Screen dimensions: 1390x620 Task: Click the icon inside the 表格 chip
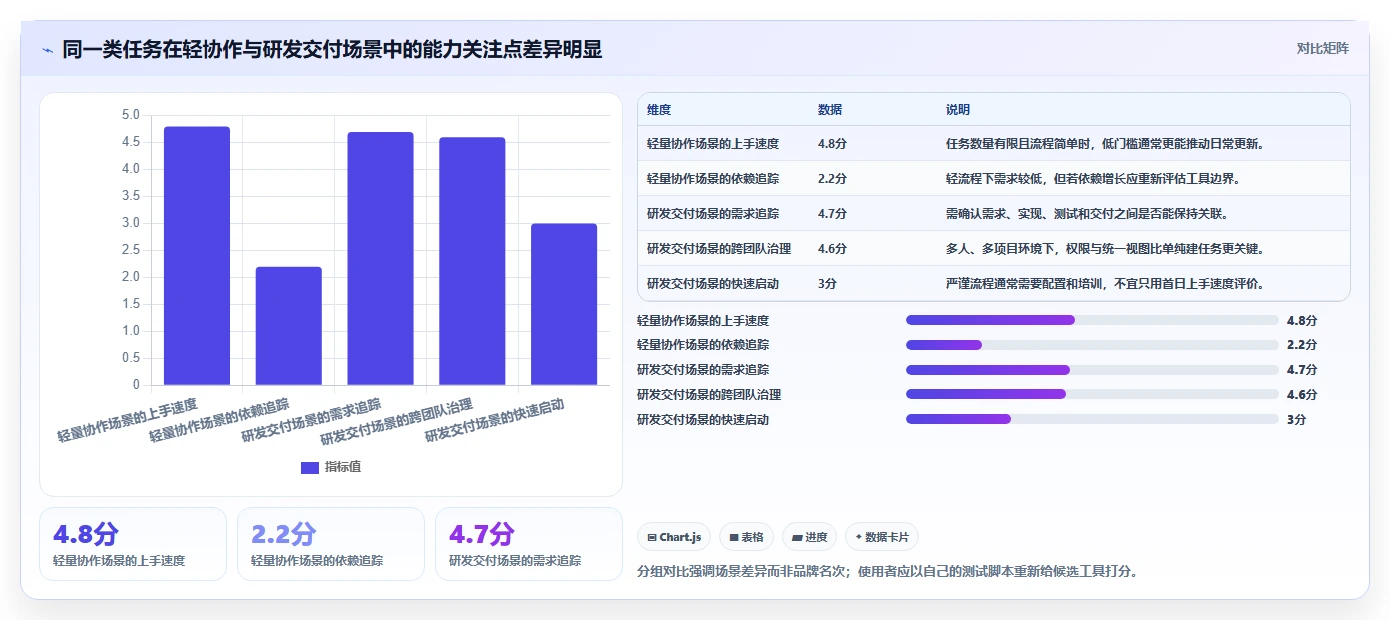[734, 538]
